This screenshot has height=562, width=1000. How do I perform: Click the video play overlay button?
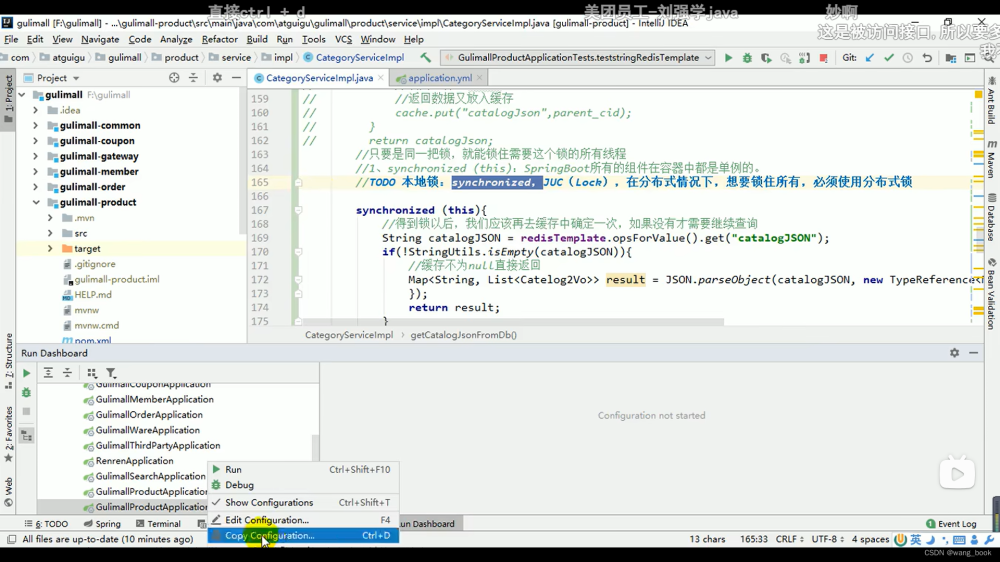click(x=957, y=473)
